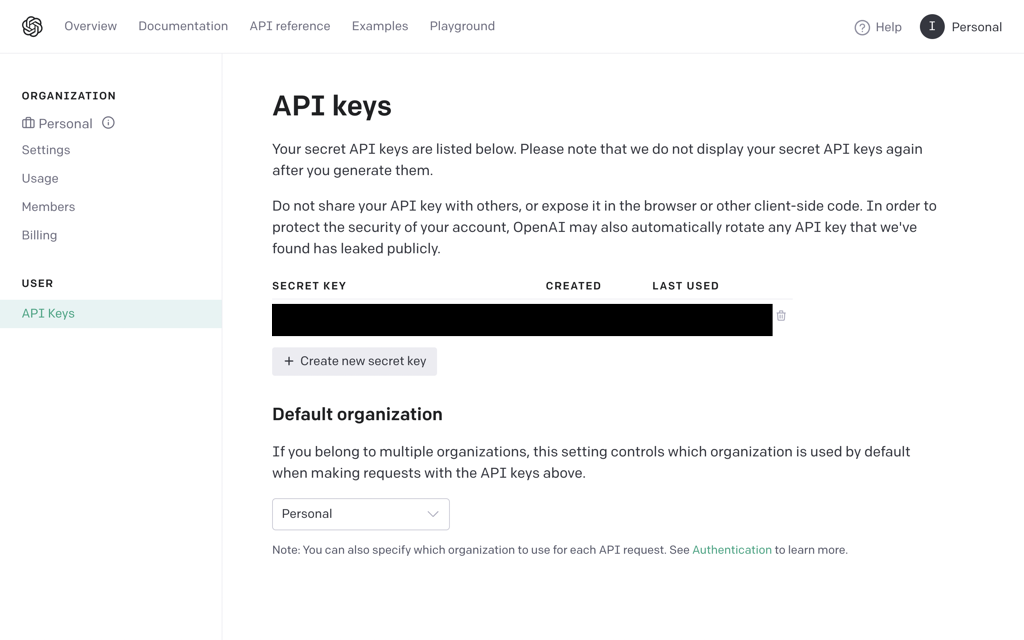Click the chevron arrow in organization selector
The image size is (1024, 640).
[432, 514]
